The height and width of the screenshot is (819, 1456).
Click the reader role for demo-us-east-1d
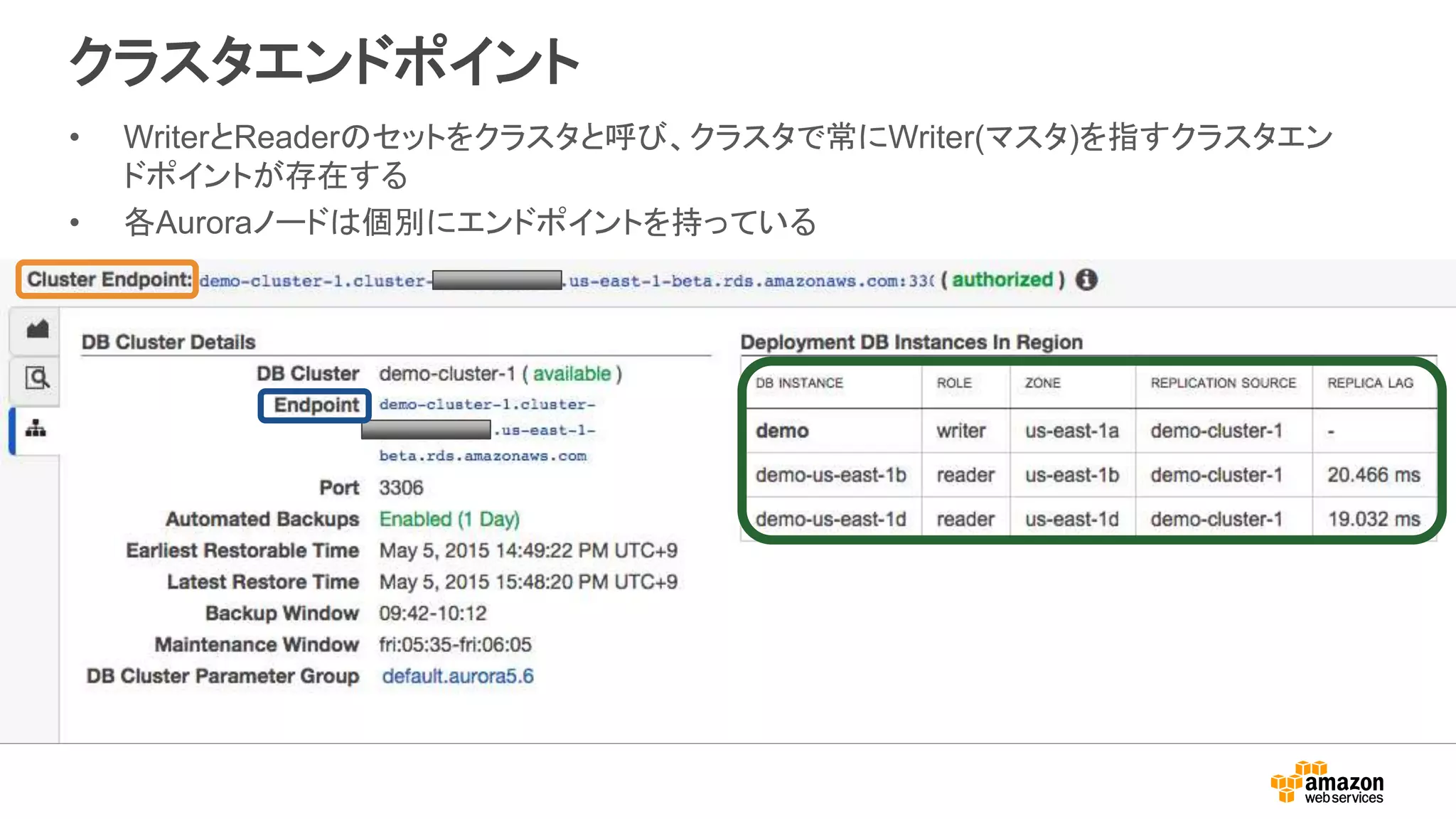click(x=965, y=519)
